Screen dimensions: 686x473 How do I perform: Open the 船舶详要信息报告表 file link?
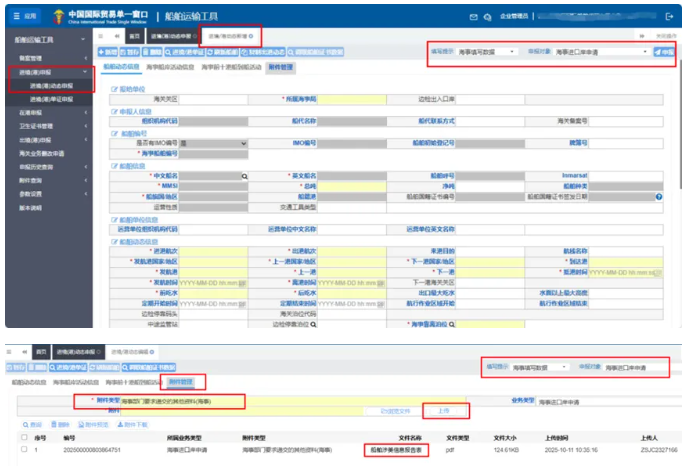pos(397,451)
